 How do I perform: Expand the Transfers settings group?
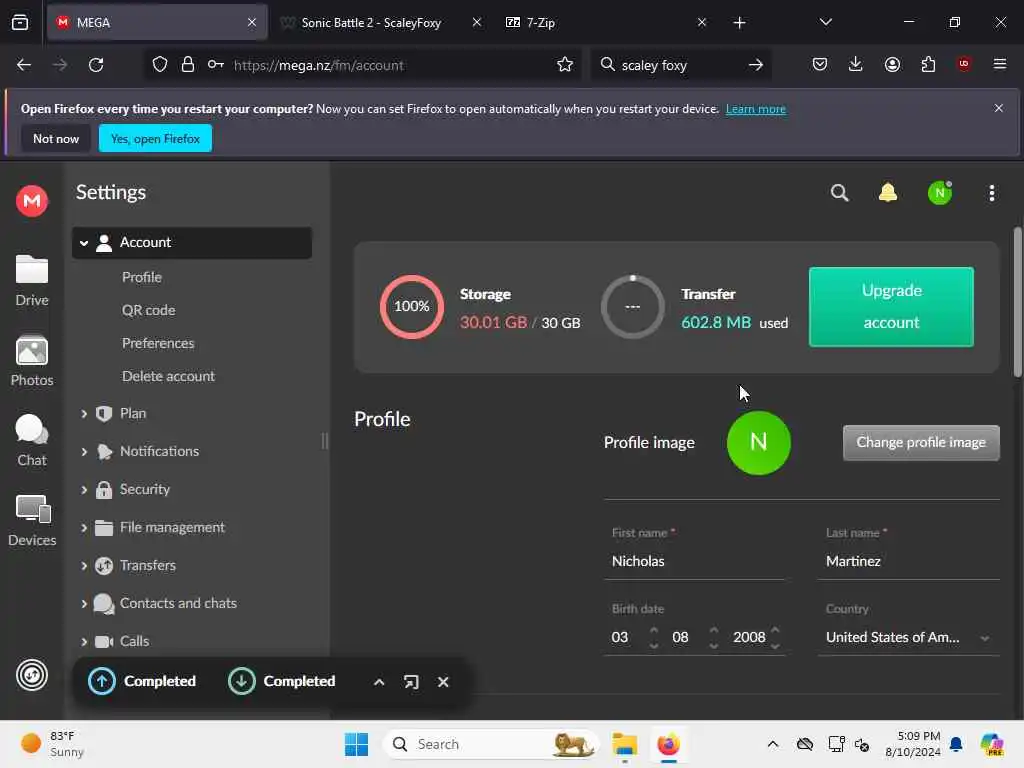[x=84, y=566]
